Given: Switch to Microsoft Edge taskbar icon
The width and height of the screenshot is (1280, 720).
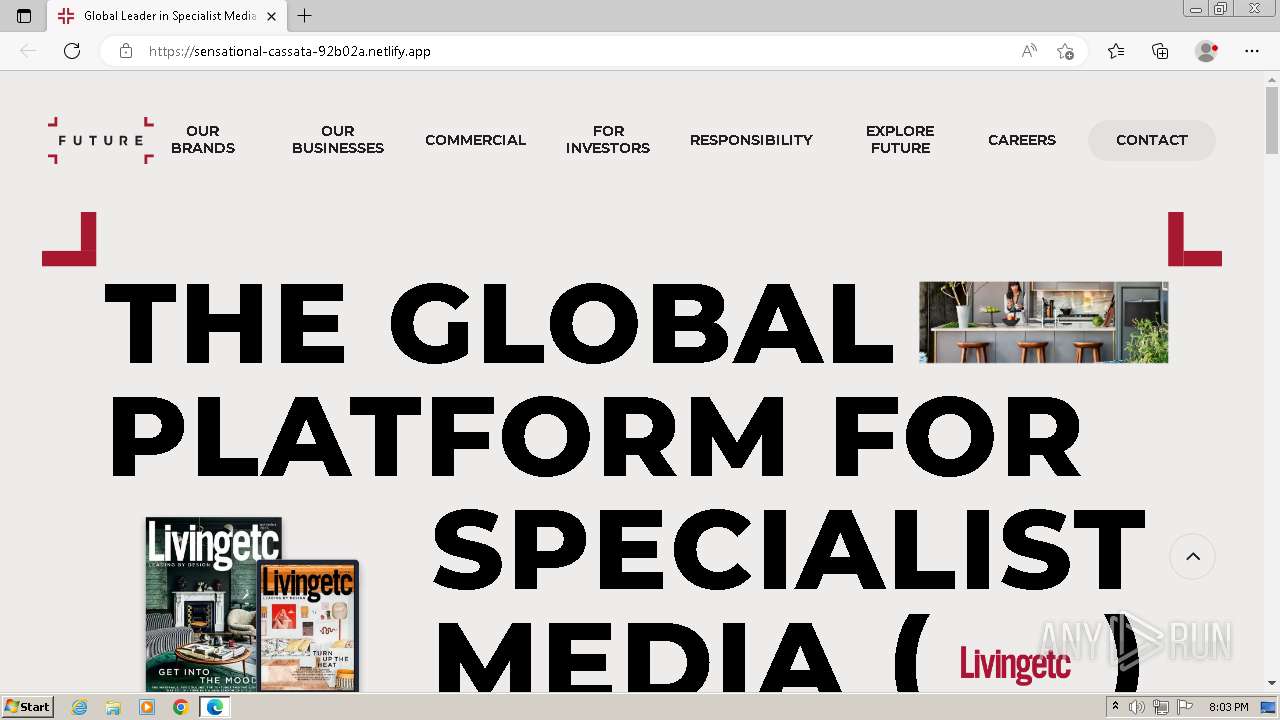Looking at the screenshot, I should point(214,707).
